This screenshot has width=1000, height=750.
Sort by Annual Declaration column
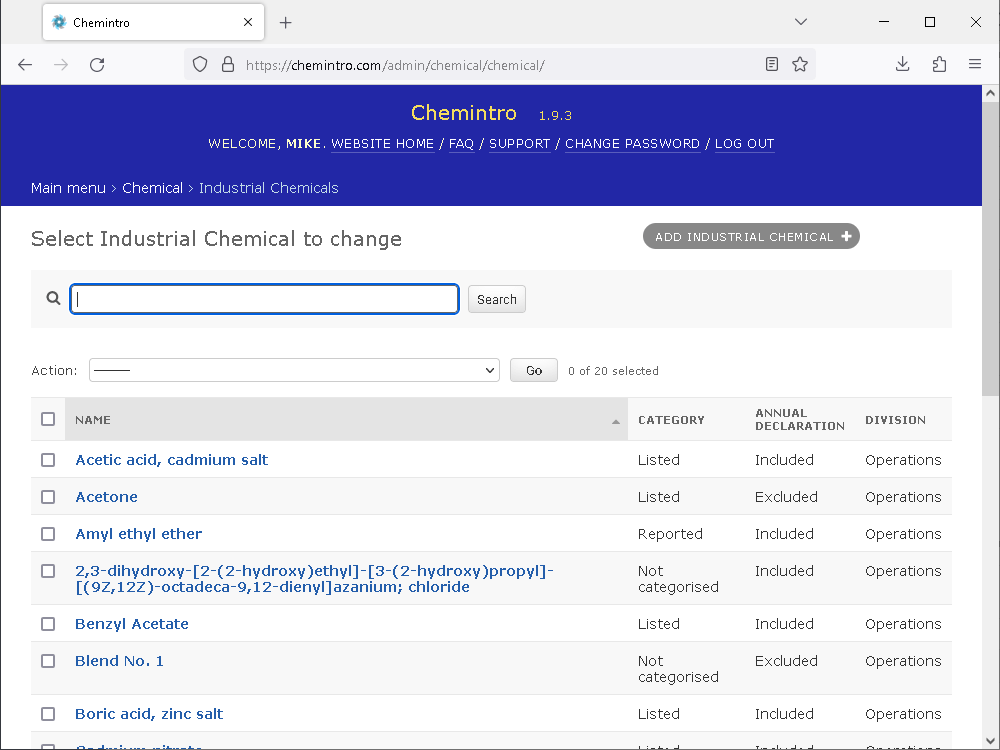pyautogui.click(x=800, y=419)
